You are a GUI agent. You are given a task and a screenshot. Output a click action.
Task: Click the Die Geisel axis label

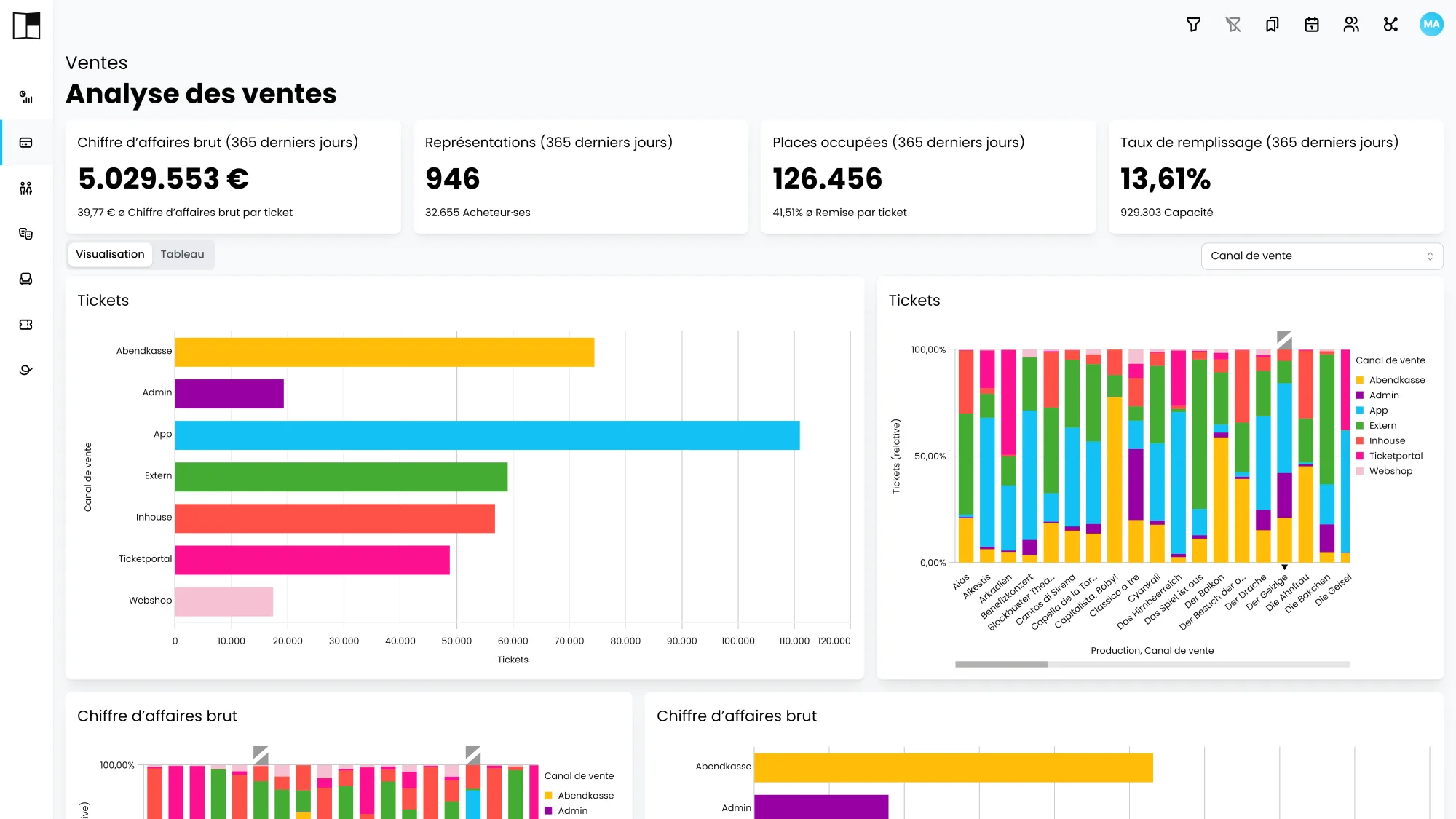click(x=1333, y=589)
